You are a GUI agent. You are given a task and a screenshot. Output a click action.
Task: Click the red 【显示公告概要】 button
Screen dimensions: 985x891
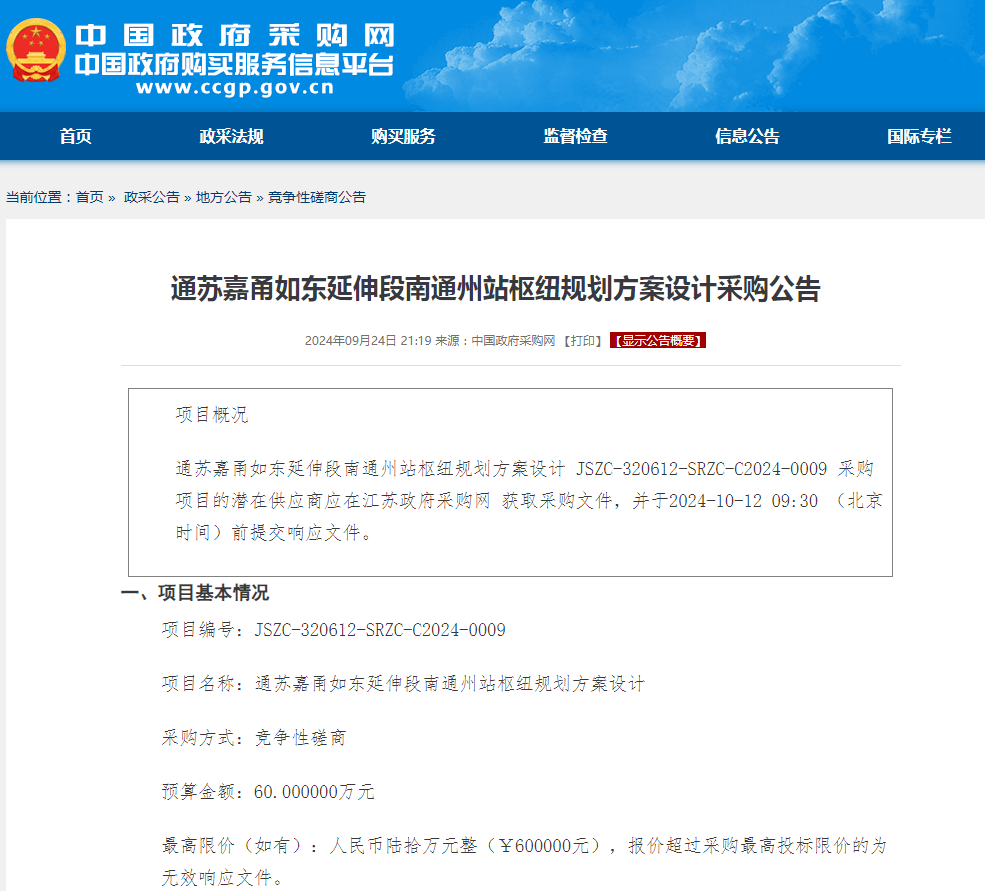[x=658, y=341]
